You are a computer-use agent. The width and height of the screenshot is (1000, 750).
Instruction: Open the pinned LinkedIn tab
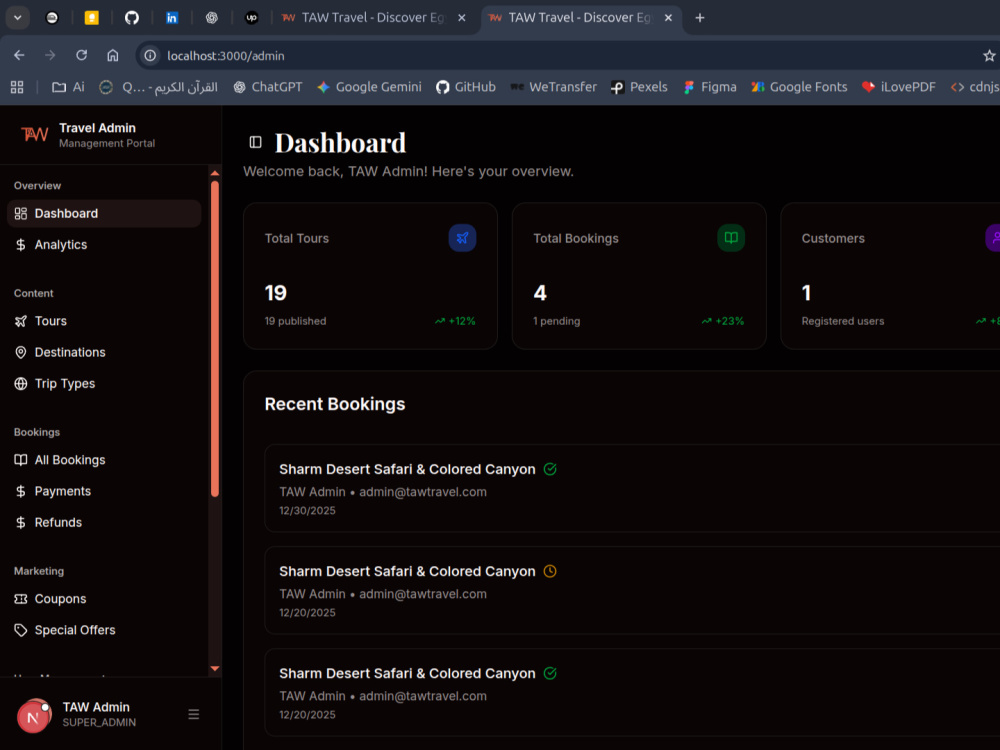[172, 18]
